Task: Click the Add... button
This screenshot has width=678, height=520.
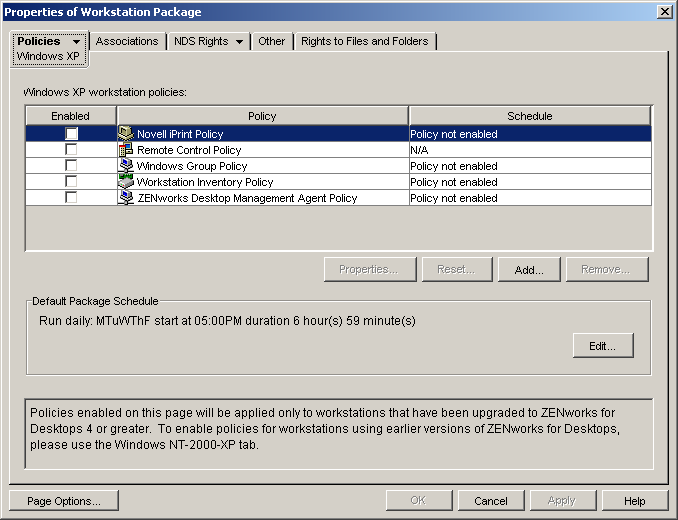Action: point(529,269)
